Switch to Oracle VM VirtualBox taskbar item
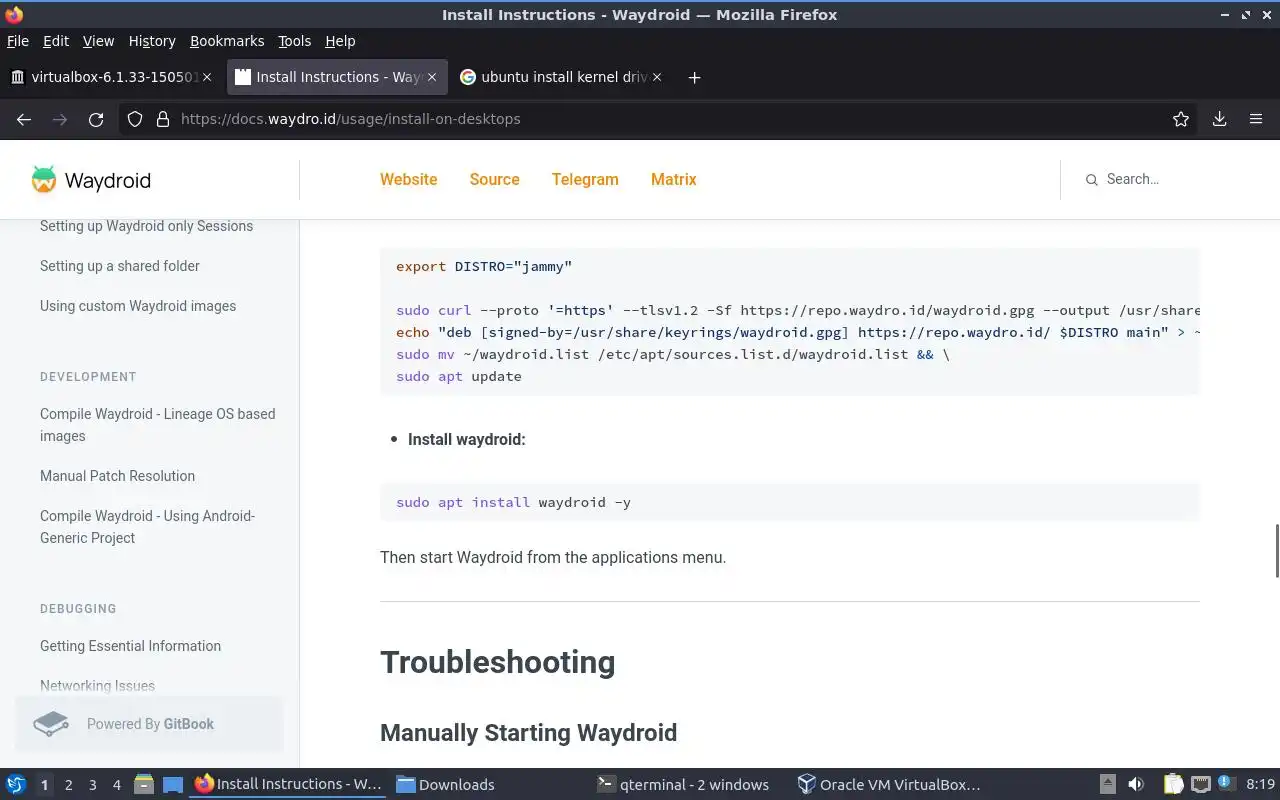Viewport: 1280px width, 800px height. pos(888,785)
